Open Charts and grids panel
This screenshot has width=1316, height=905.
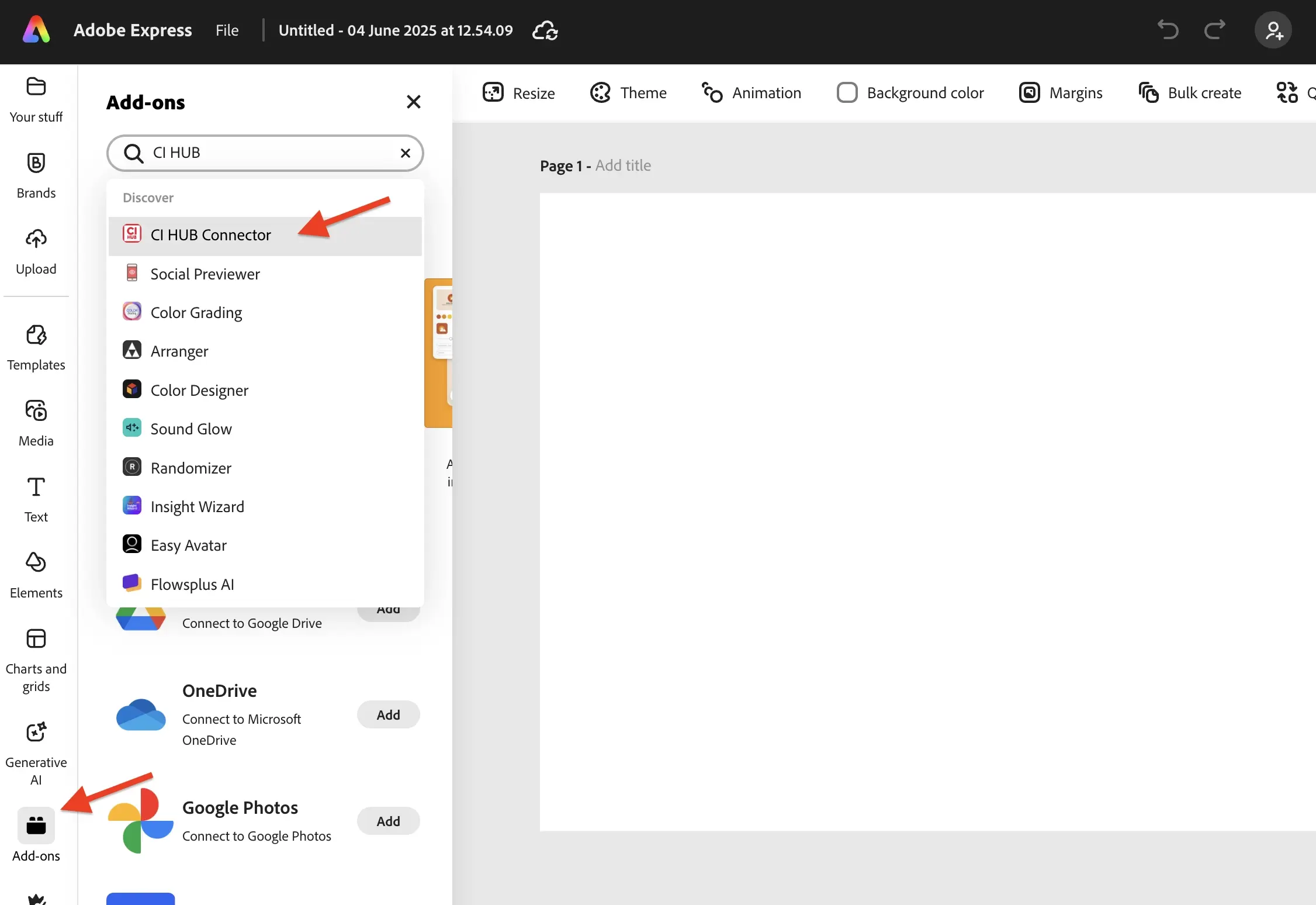36,661
